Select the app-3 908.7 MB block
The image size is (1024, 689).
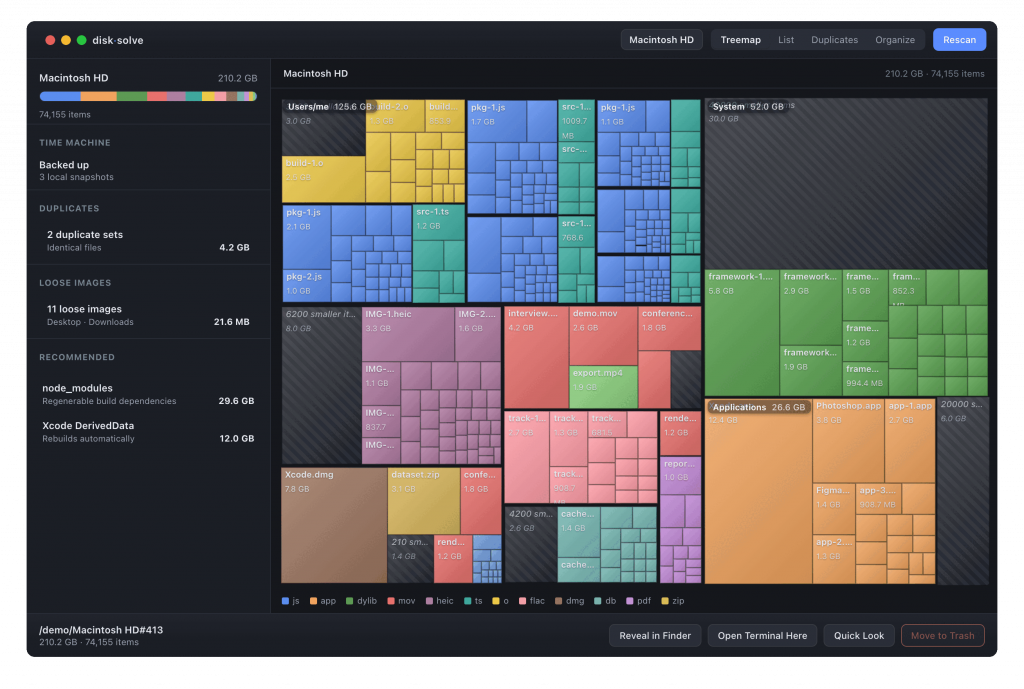[x=878, y=498]
